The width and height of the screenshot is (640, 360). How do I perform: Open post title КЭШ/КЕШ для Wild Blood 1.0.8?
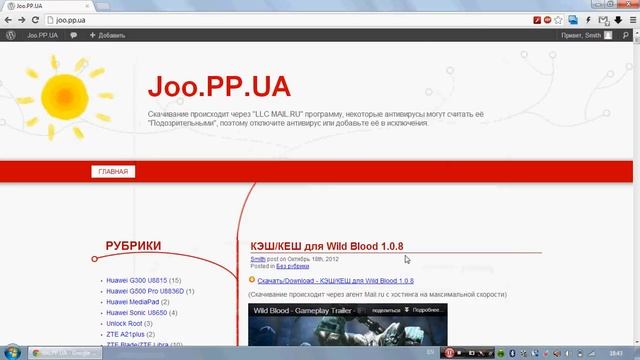coord(327,247)
